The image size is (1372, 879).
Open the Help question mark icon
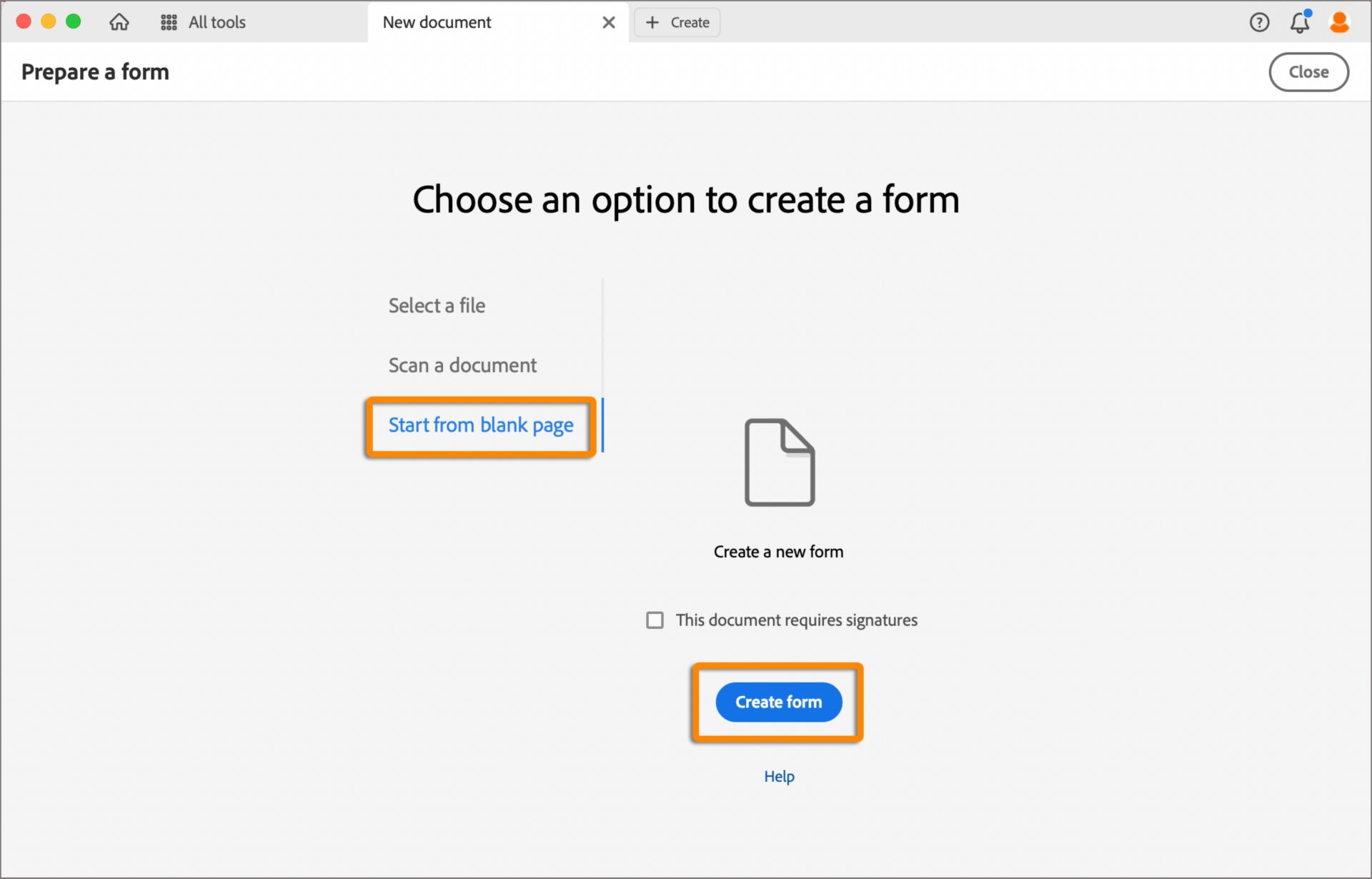pos(1259,23)
